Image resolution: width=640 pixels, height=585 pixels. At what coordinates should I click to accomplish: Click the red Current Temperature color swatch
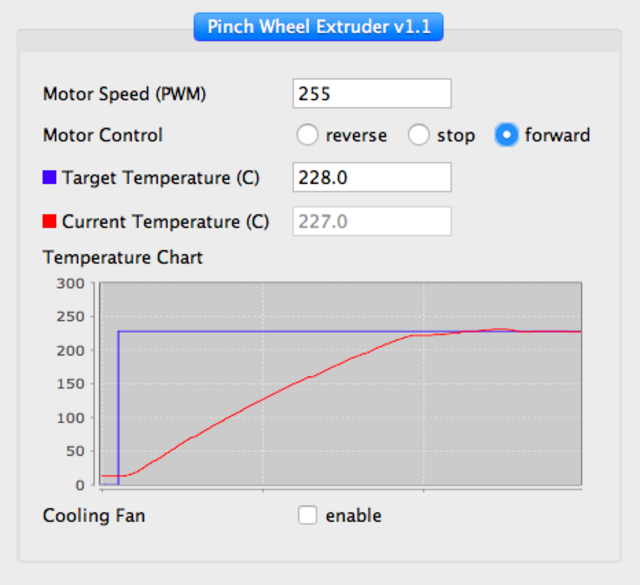click(x=49, y=221)
